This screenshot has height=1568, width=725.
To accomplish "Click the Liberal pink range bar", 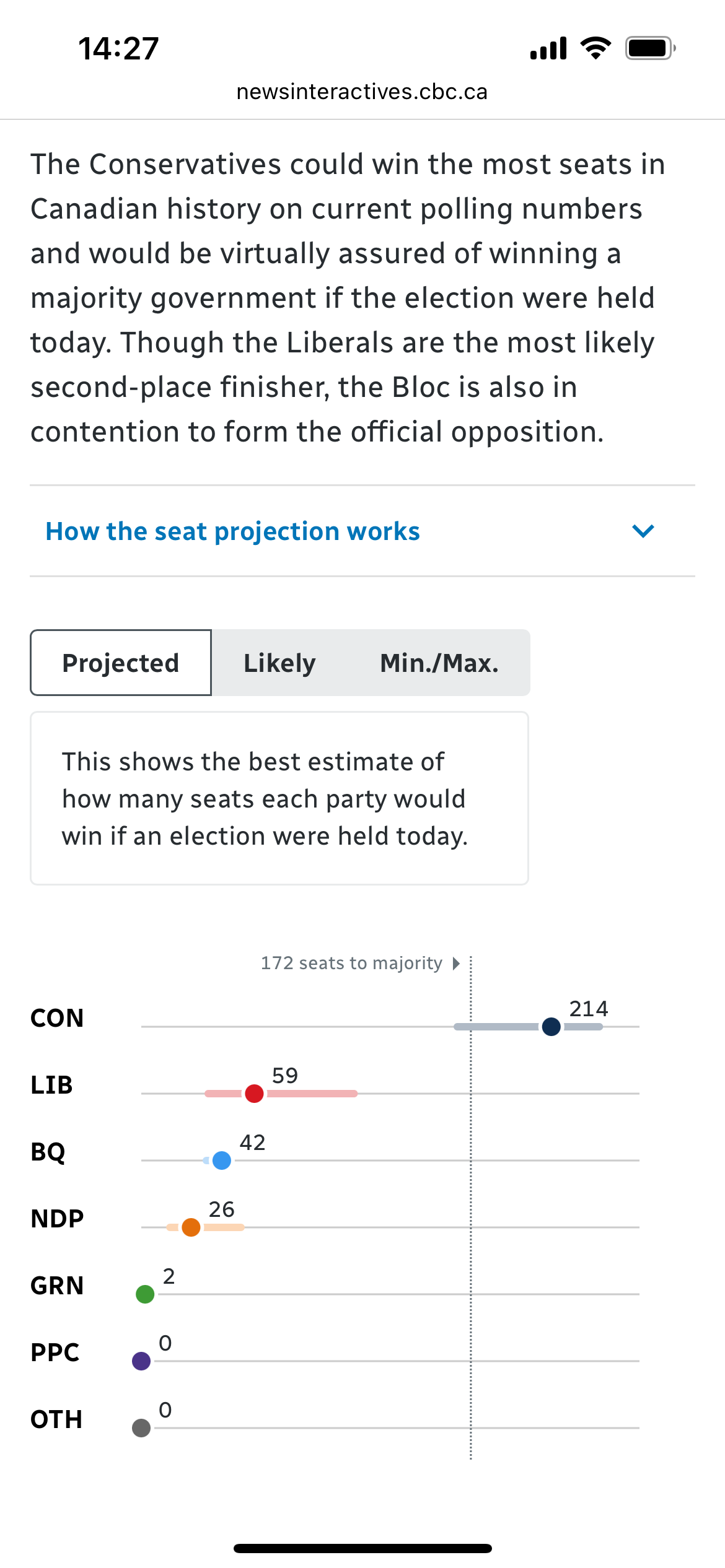I will click(x=281, y=1094).
